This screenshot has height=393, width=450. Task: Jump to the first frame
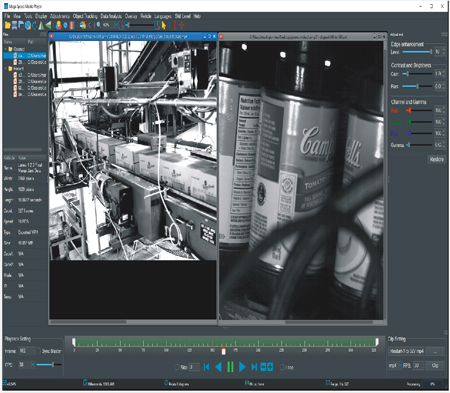click(206, 367)
